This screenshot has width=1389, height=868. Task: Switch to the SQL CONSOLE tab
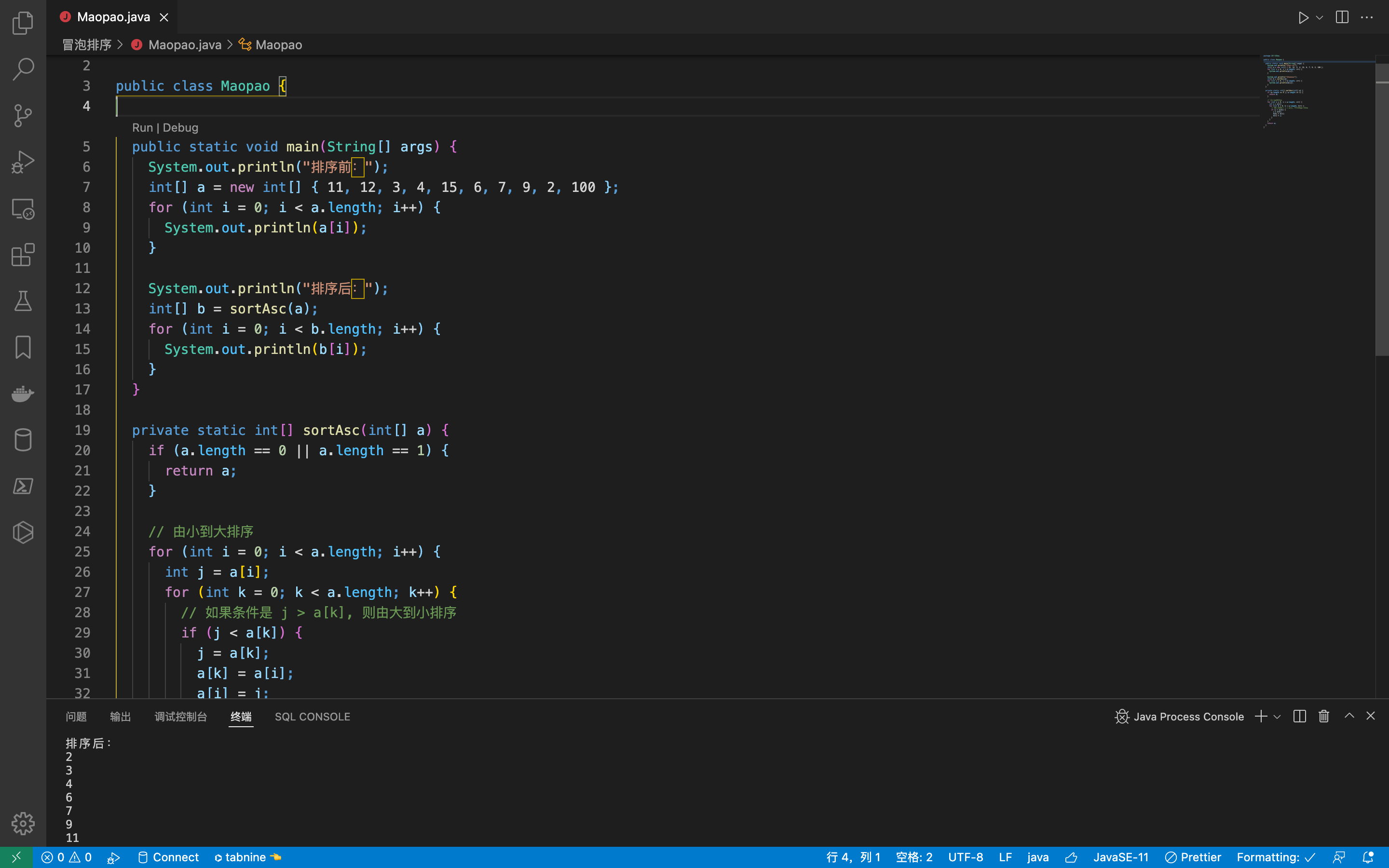pyautogui.click(x=312, y=717)
